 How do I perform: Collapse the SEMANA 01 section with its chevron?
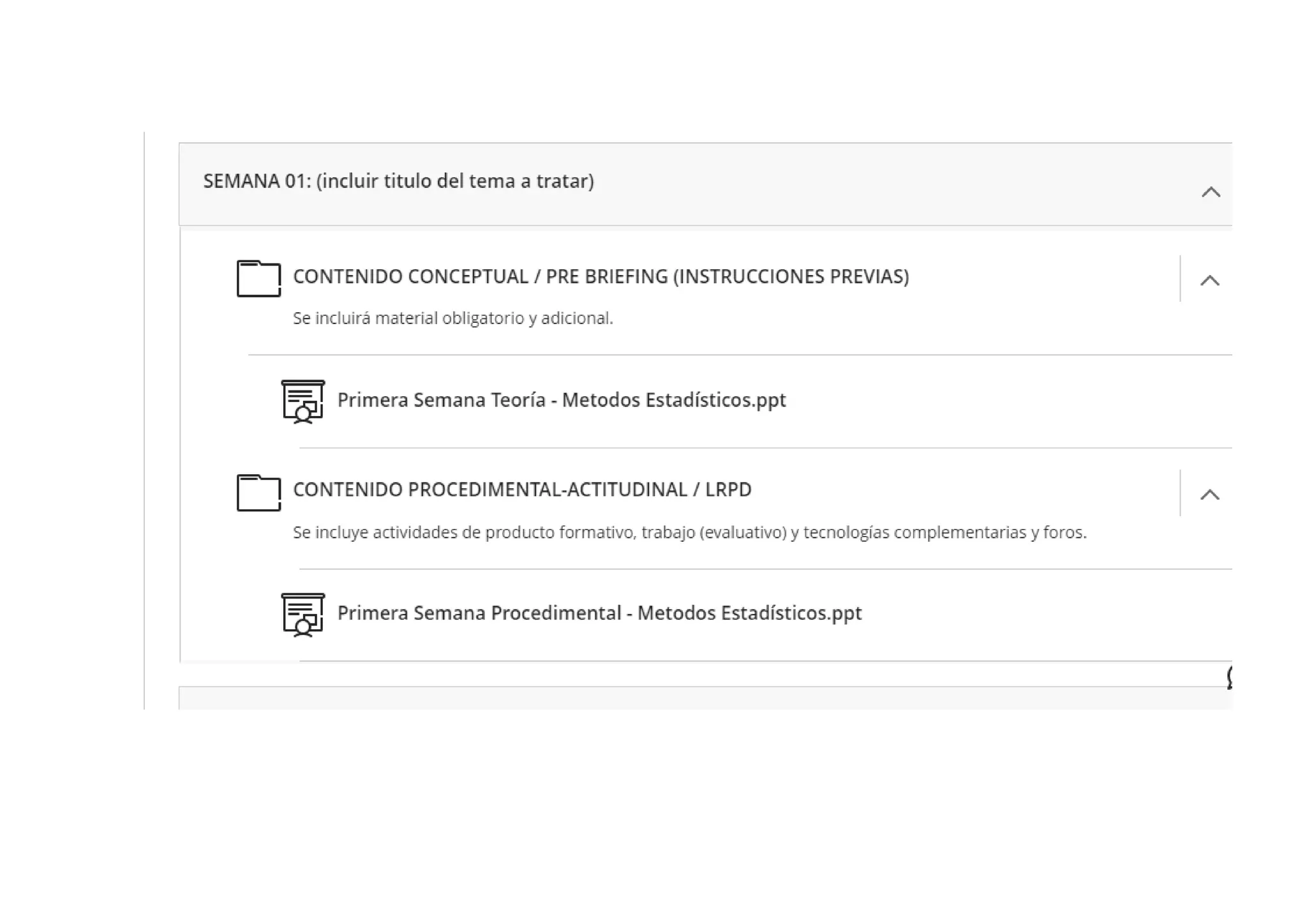click(x=1211, y=192)
